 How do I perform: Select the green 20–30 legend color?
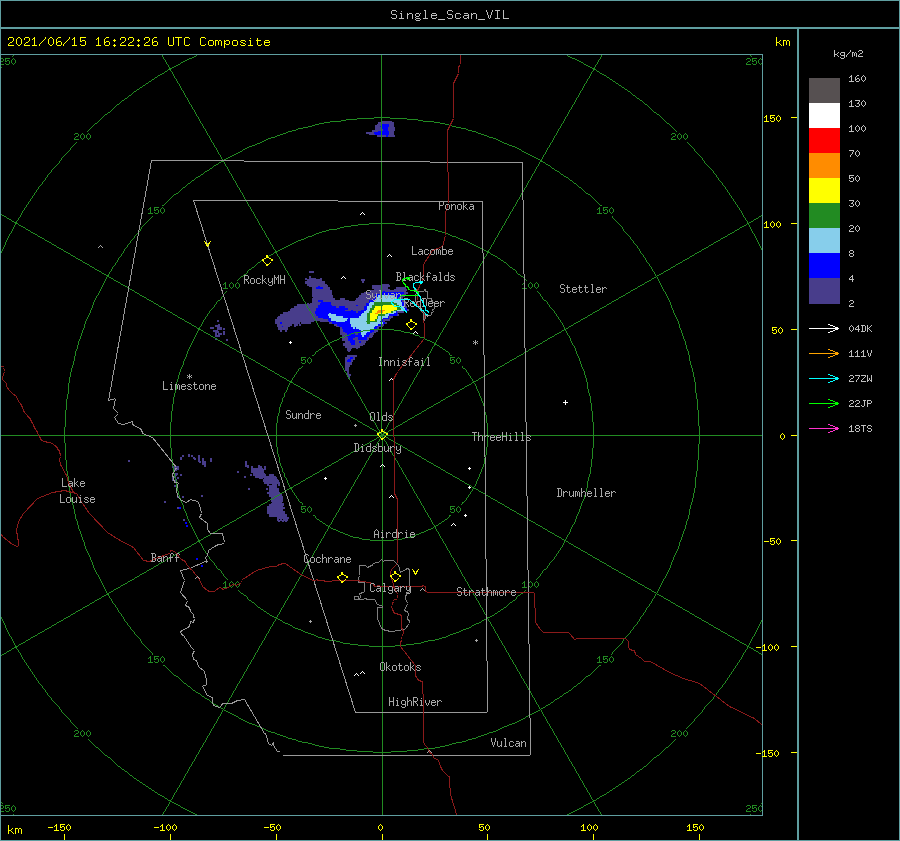(824, 215)
